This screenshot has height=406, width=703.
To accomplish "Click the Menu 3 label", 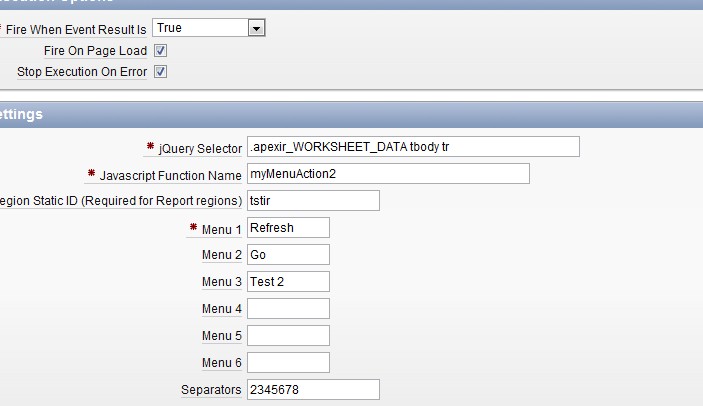I will (222, 282).
